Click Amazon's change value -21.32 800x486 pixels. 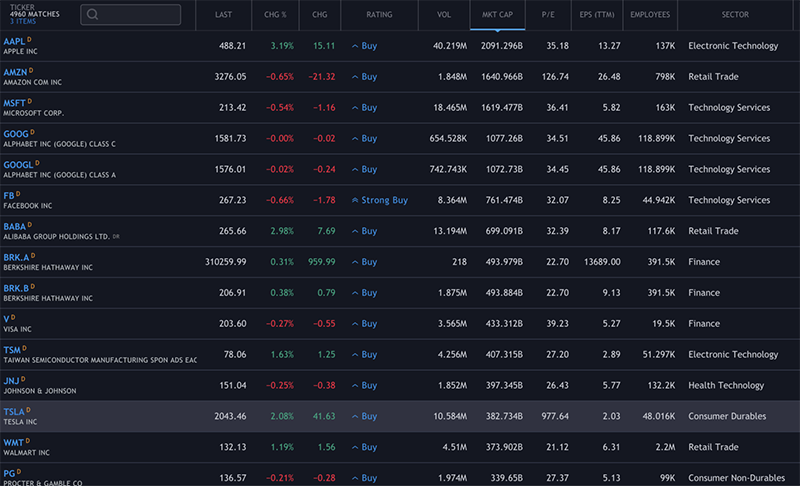pos(321,76)
